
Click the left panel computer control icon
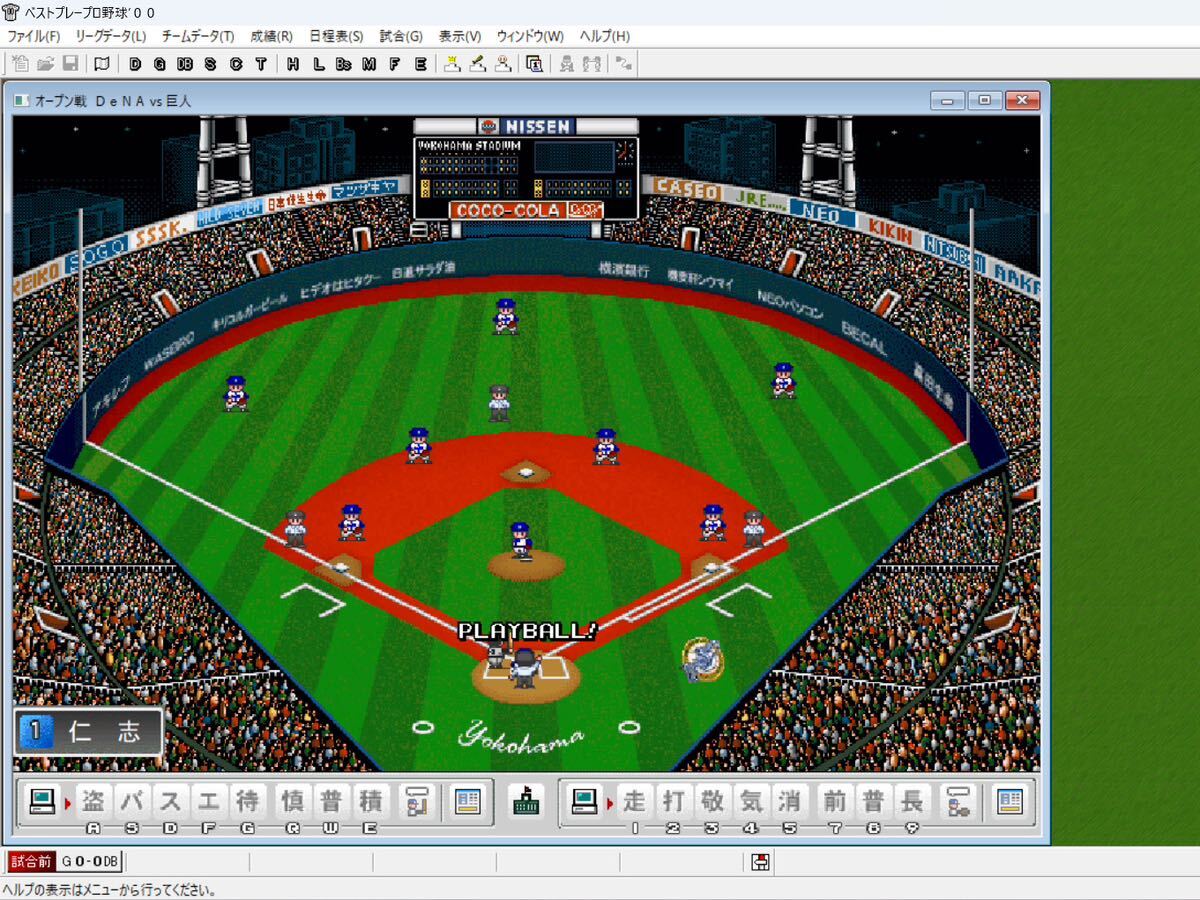[x=43, y=801]
